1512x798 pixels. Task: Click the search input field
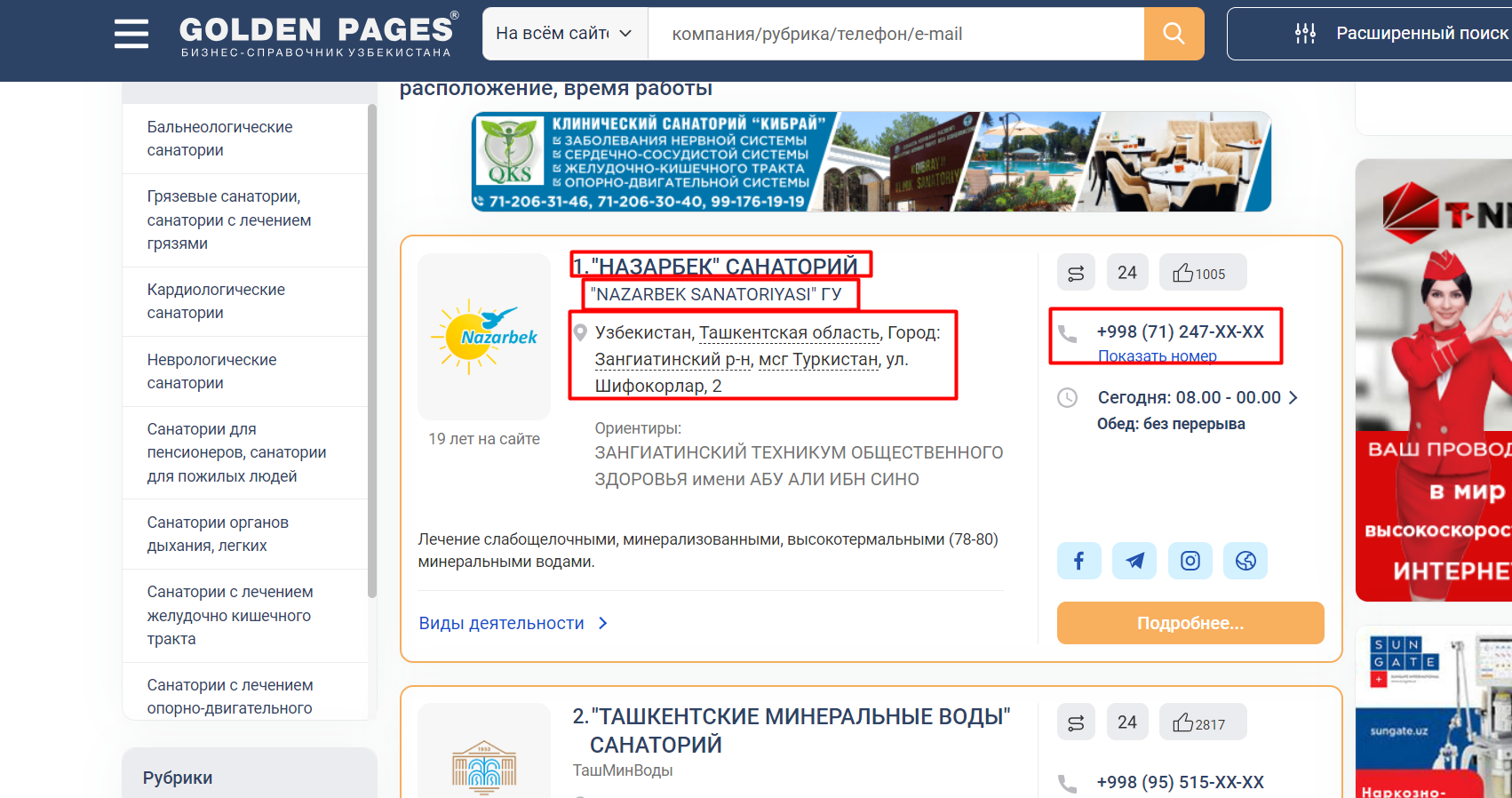point(896,34)
